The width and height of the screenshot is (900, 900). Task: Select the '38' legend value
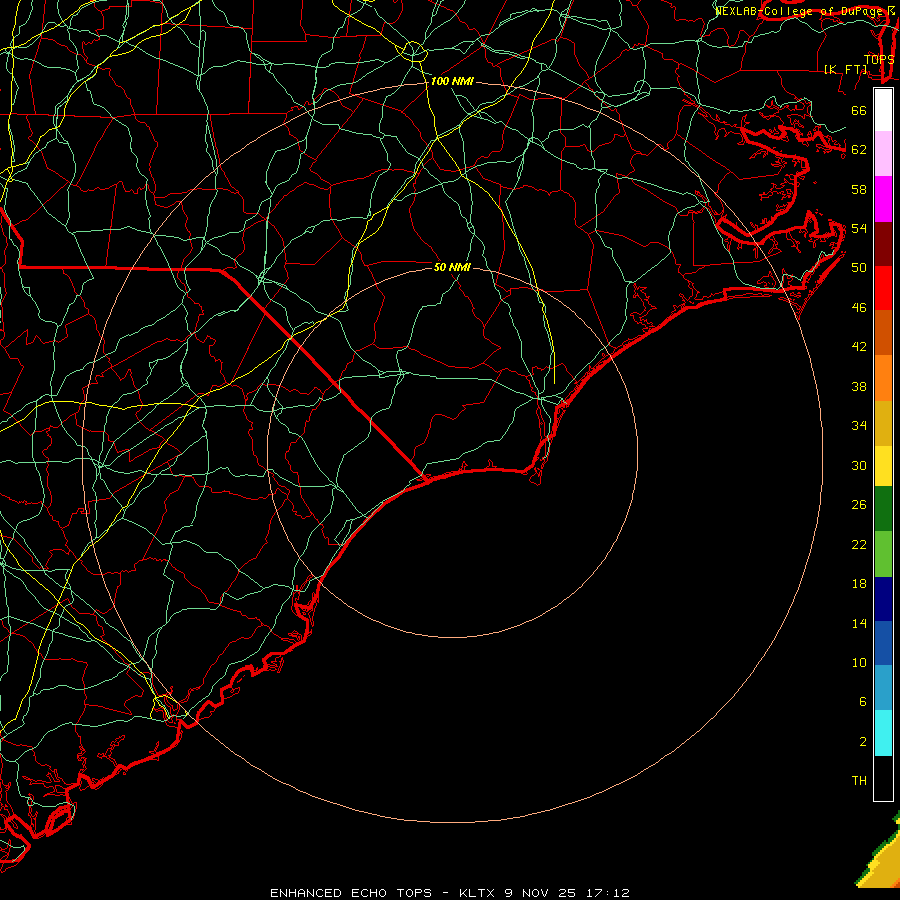click(859, 386)
